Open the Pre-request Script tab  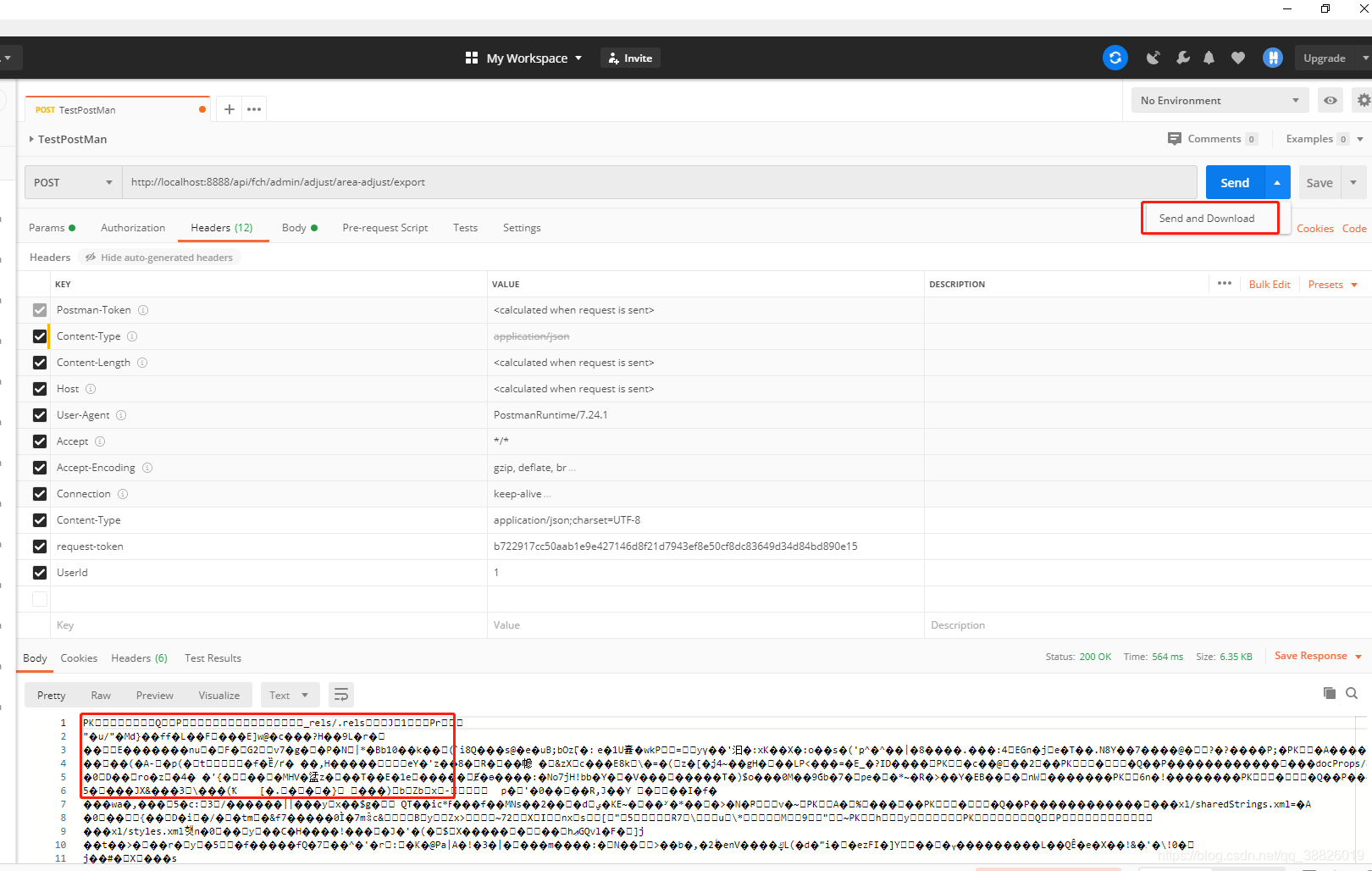(x=385, y=227)
